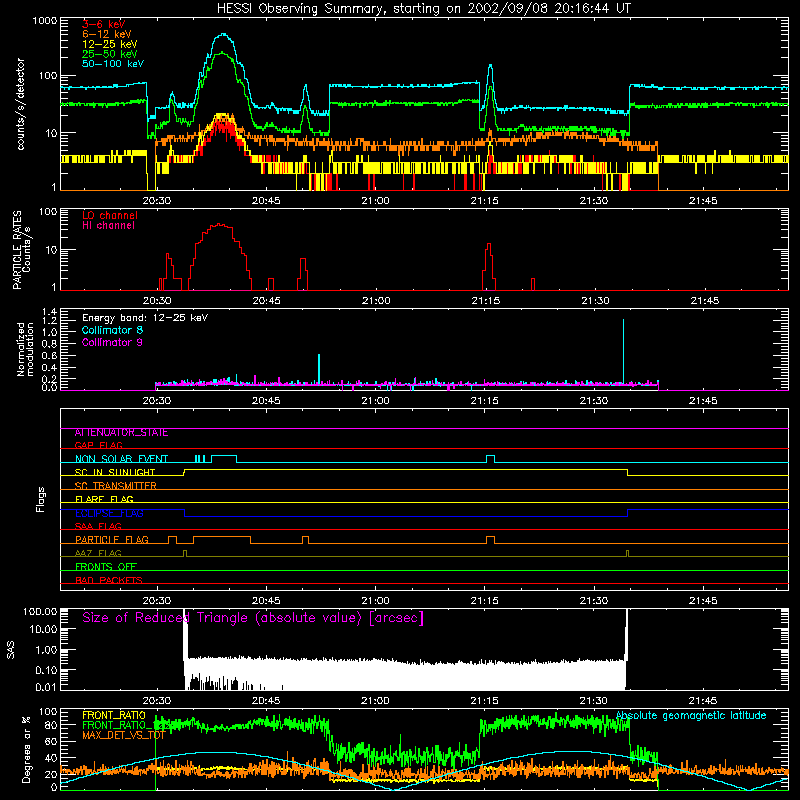Screen dimensions: 800x800
Task: Click the PARTICLE RATES axis label
Action: click(17, 249)
